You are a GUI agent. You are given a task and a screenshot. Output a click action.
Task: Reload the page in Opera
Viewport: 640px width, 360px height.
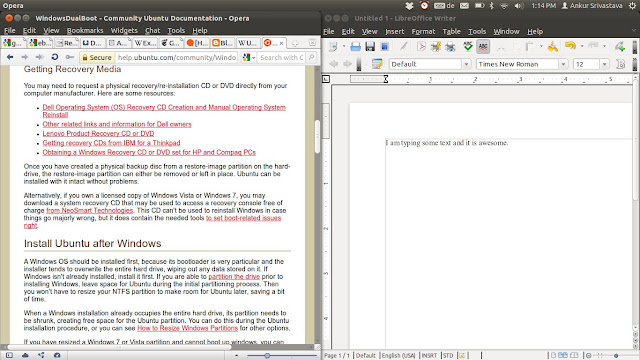pos(54,58)
